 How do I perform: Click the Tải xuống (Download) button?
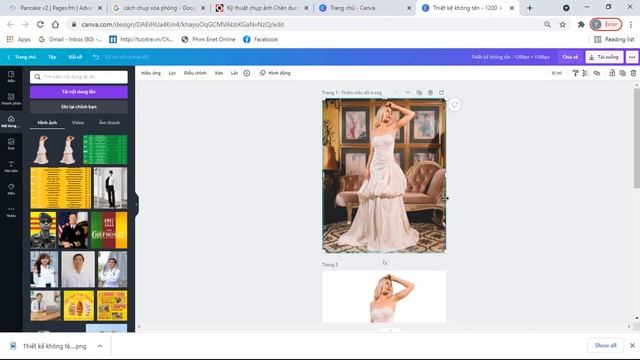[604, 57]
